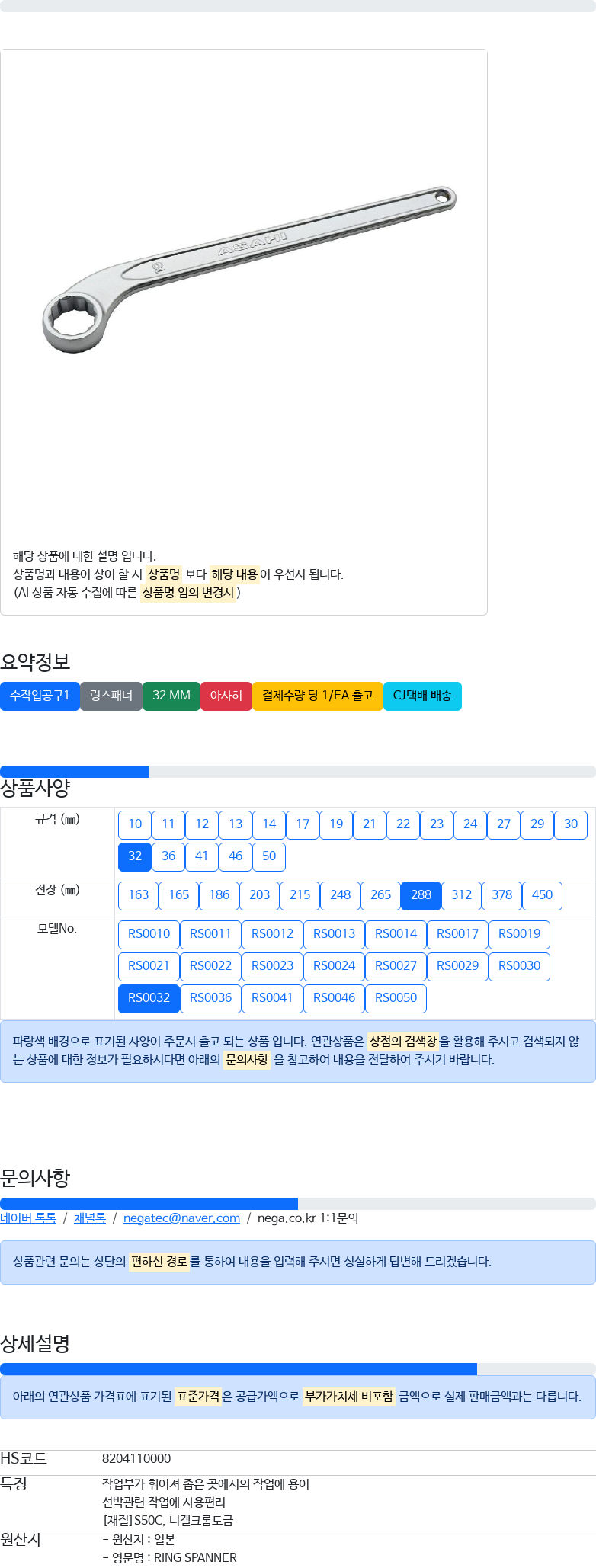Click the yellow 결제수량 당 1/EA 출고 tag
Viewport: 596px width, 1568px height.
click(318, 696)
